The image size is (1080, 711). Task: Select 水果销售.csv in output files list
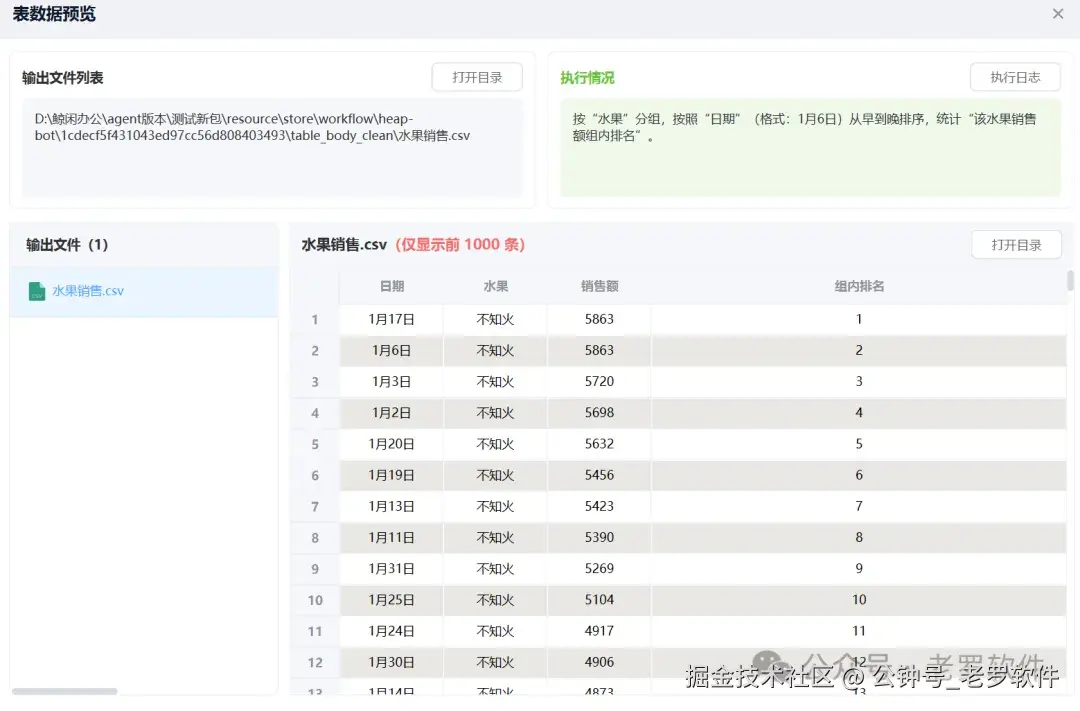(144, 291)
